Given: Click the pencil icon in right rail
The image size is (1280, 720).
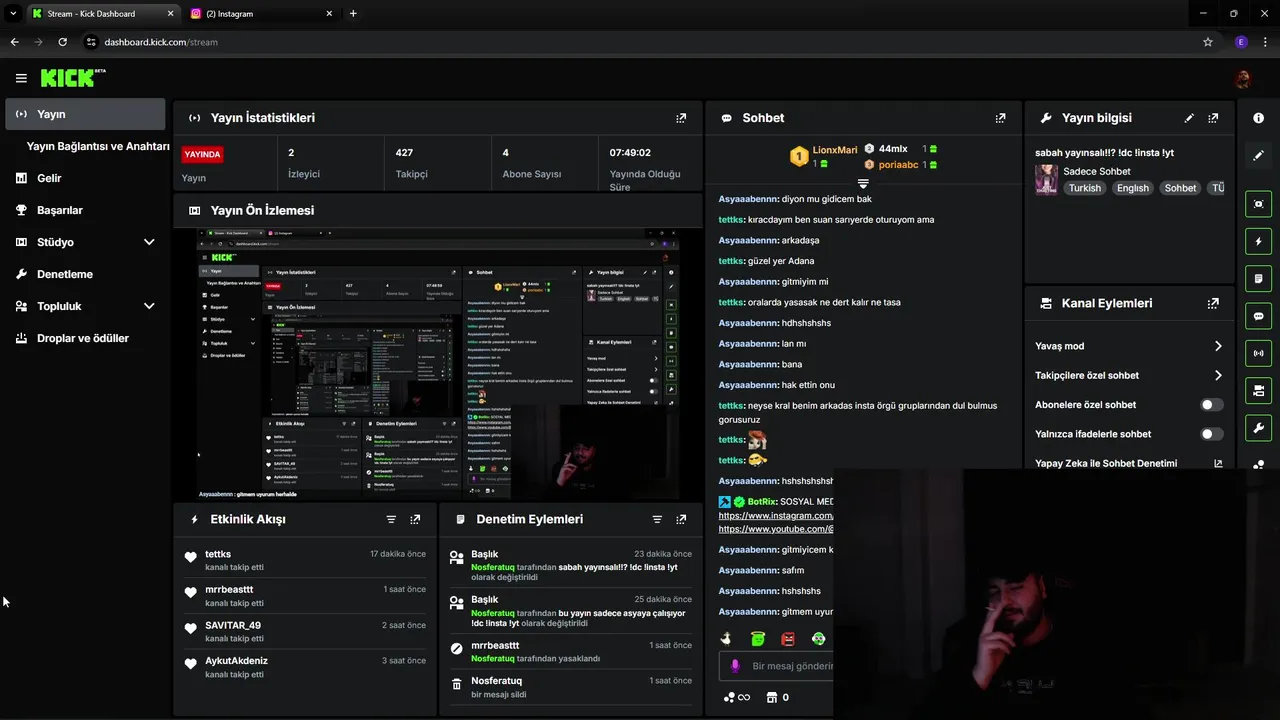Looking at the screenshot, I should click(1258, 155).
